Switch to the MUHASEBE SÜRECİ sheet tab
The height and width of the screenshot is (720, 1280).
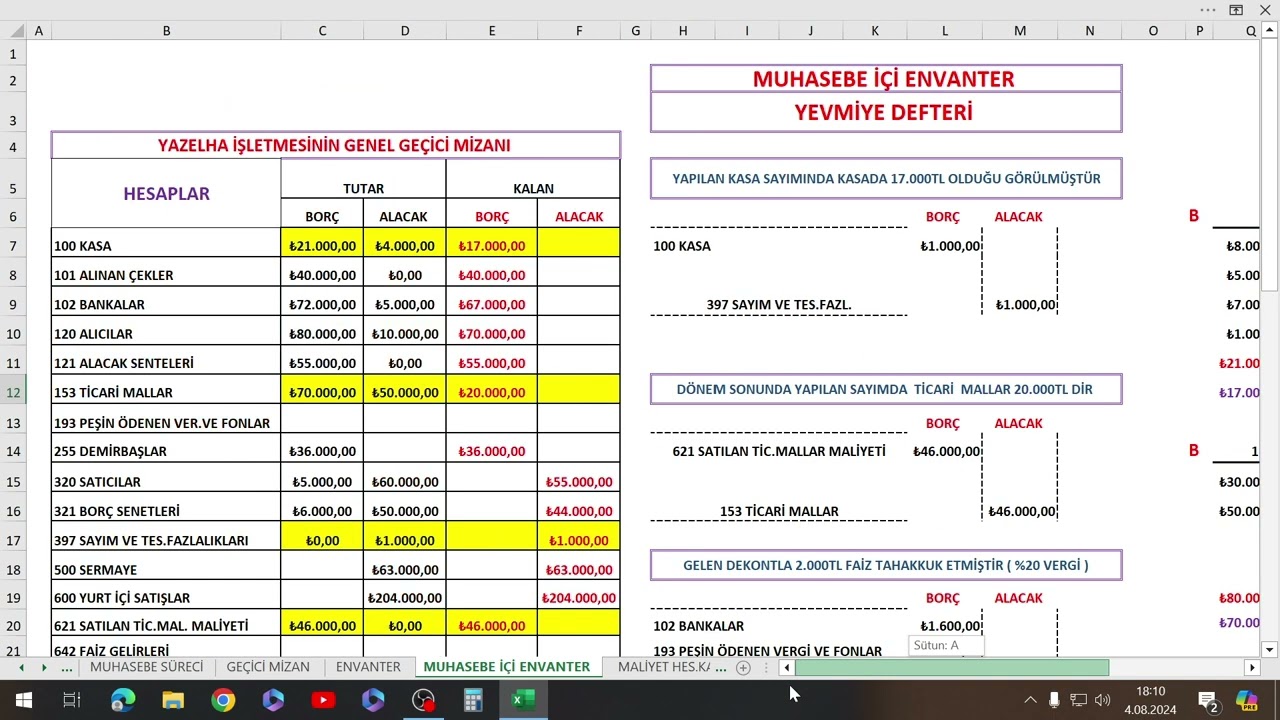point(147,667)
